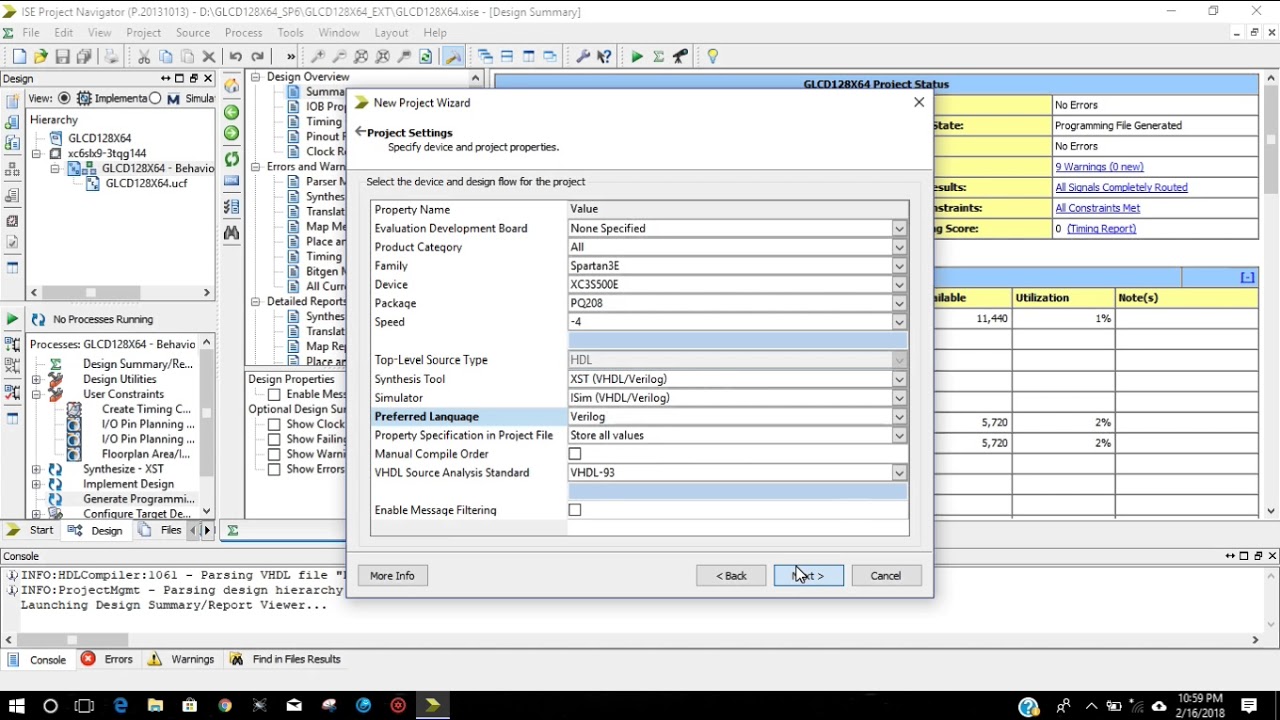The height and width of the screenshot is (720, 1280).
Task: Select the Implementation view radio button
Action: click(x=64, y=98)
